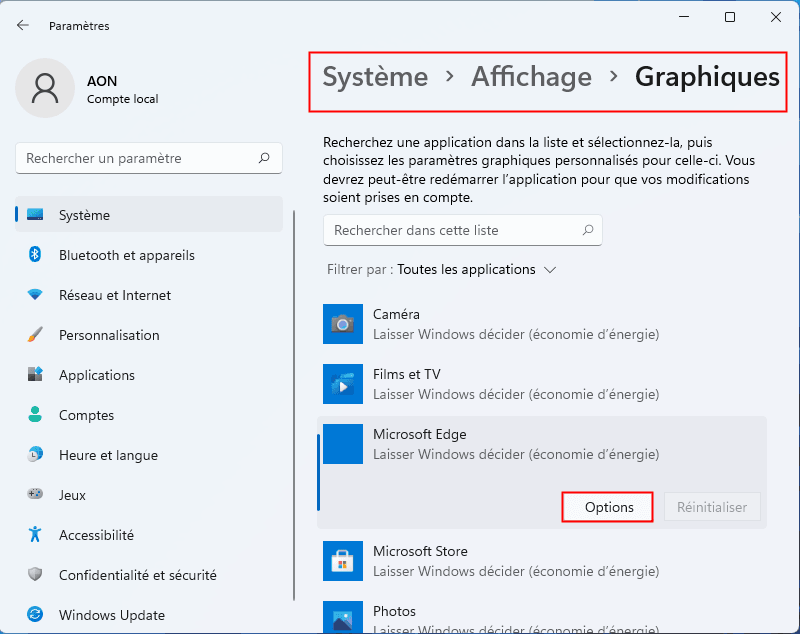Click the Réseau et Internet wifi icon
800x634 pixels.
(x=35, y=295)
